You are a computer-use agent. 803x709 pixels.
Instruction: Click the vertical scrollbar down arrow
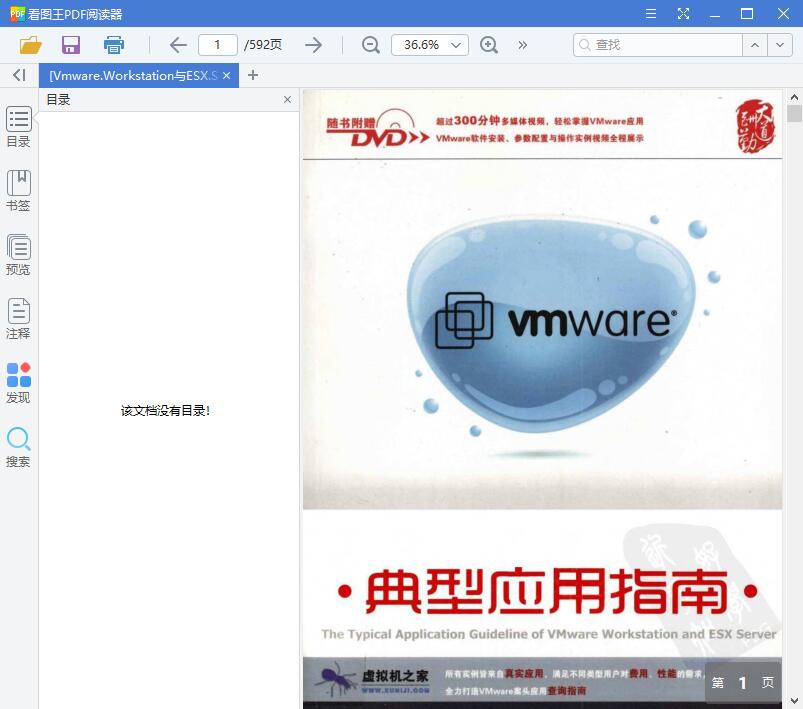(x=794, y=701)
